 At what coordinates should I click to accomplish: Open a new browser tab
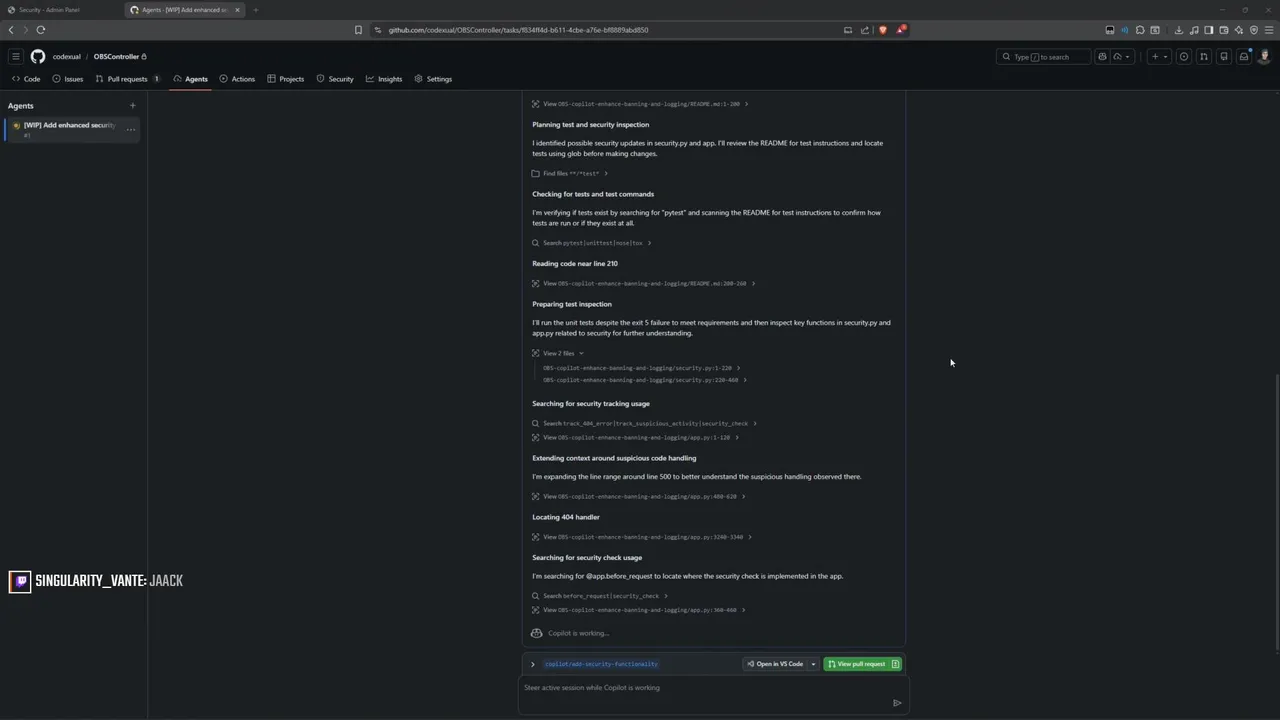coord(255,10)
